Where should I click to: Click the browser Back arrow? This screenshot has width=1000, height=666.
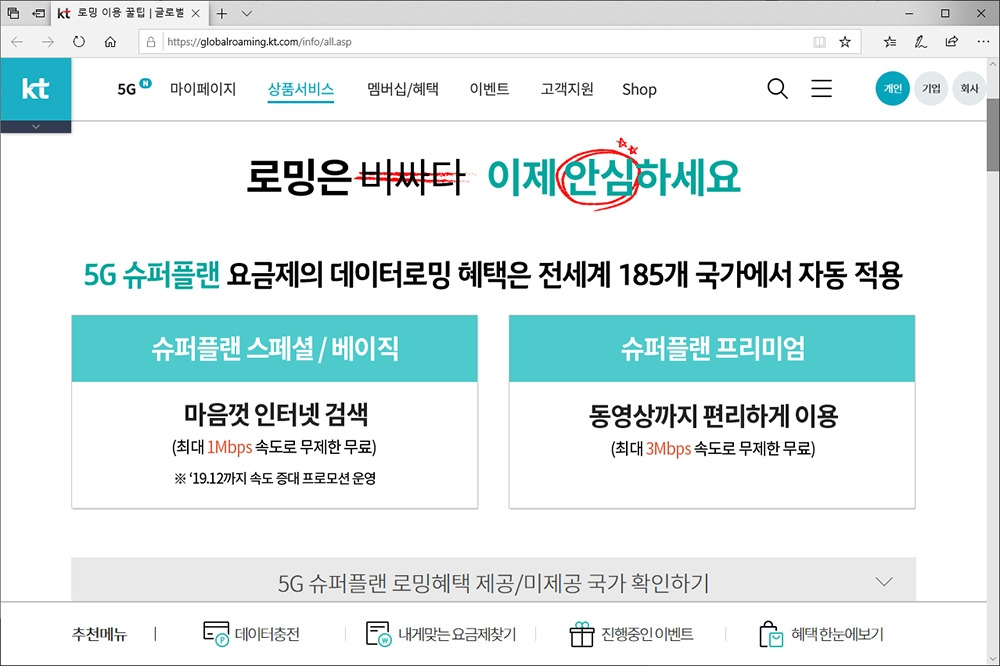point(17,42)
